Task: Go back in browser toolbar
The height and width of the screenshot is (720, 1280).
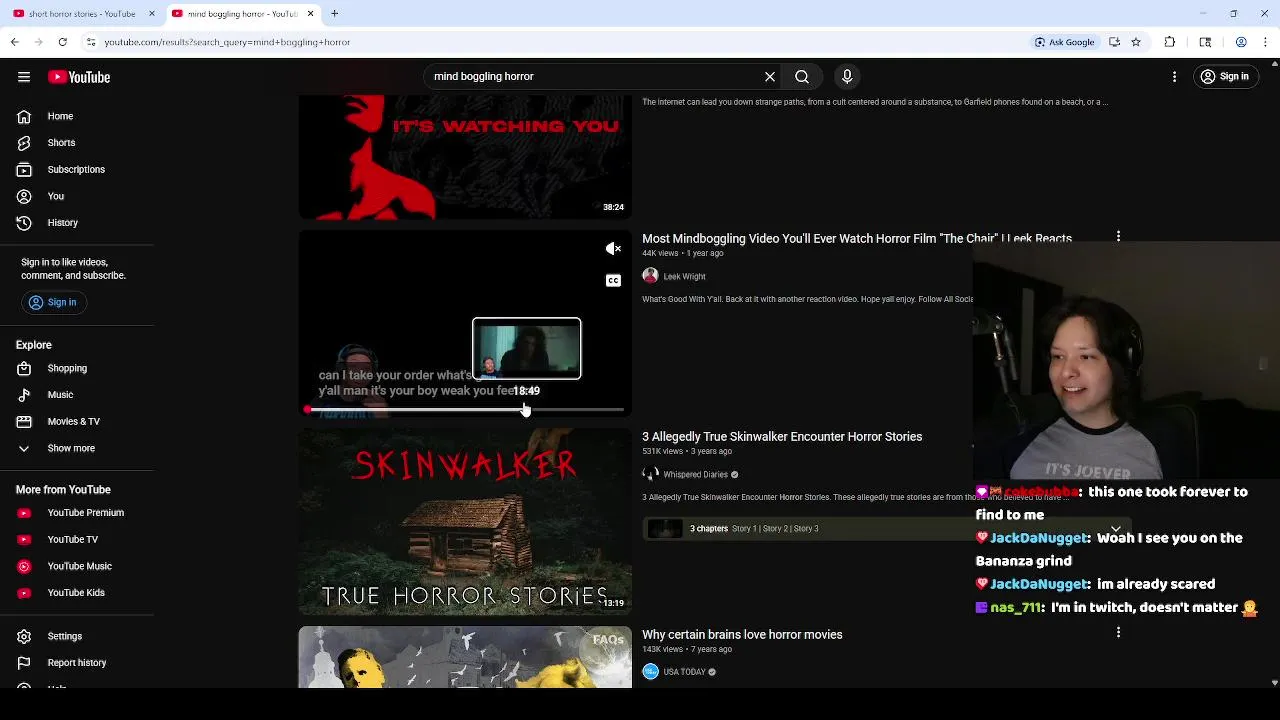Action: pos(14,42)
